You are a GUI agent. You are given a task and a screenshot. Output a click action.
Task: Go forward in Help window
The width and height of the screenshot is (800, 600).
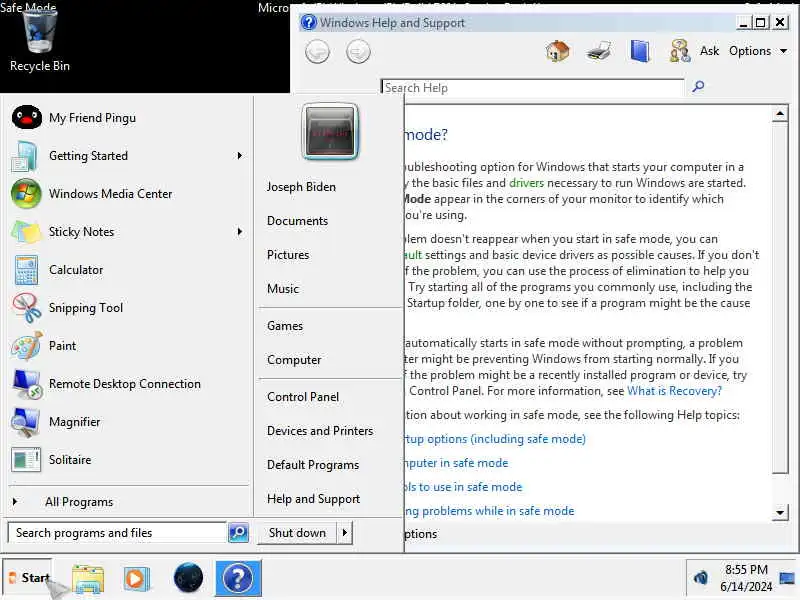[x=358, y=52]
